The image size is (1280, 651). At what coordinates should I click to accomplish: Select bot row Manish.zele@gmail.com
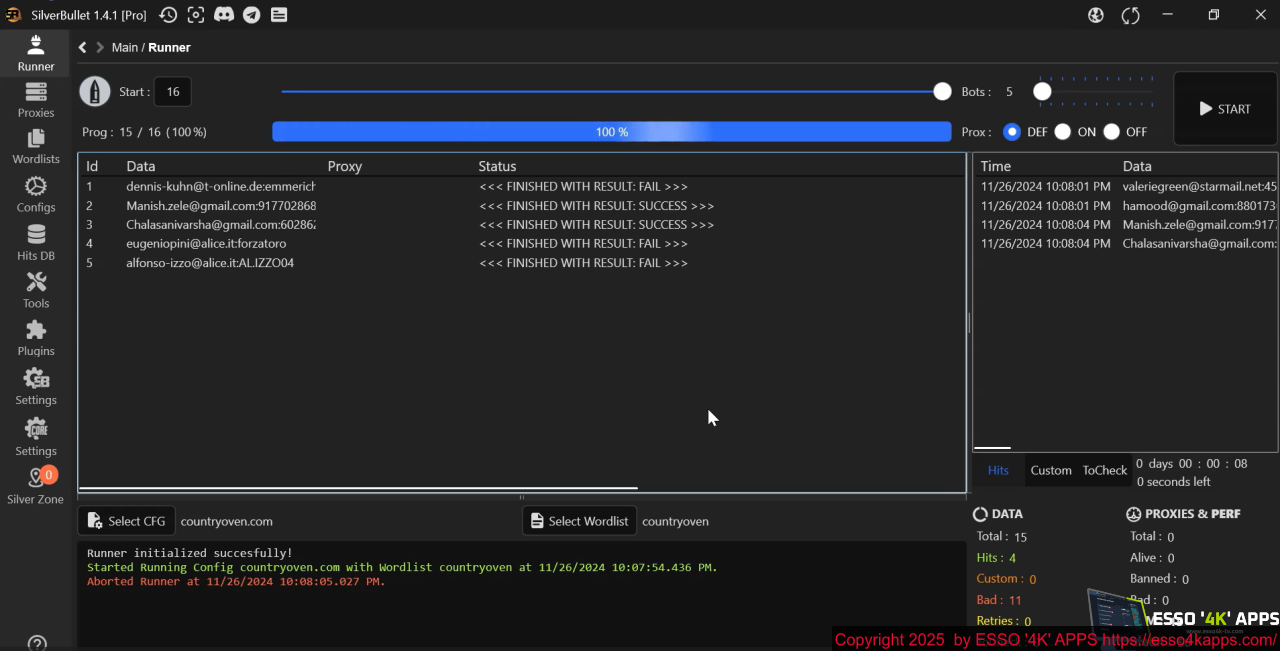(521, 206)
